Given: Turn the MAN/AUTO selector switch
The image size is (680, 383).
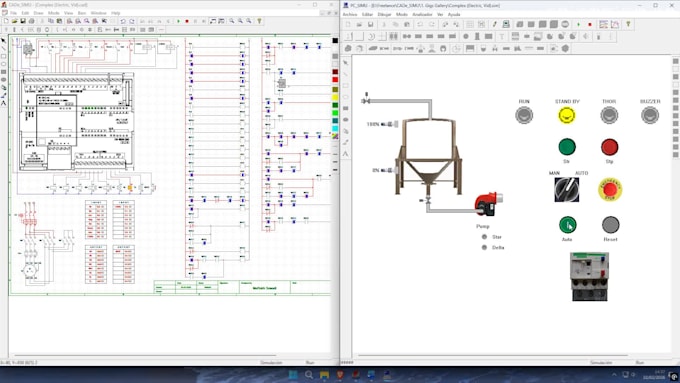Looking at the screenshot, I should click(x=566, y=190).
